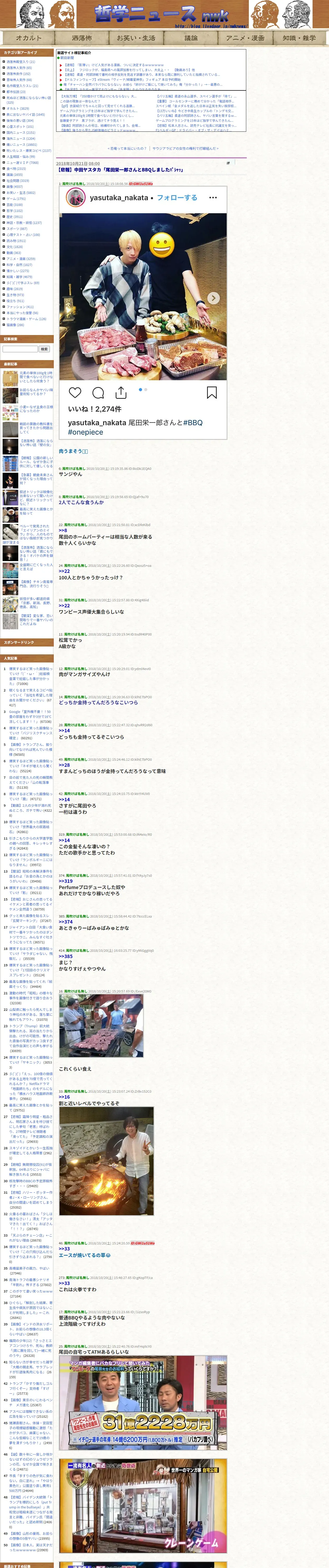Click the コメント text 2人でこんな食うんか
Viewport: 329px width, 1568px height.
[81, 502]
